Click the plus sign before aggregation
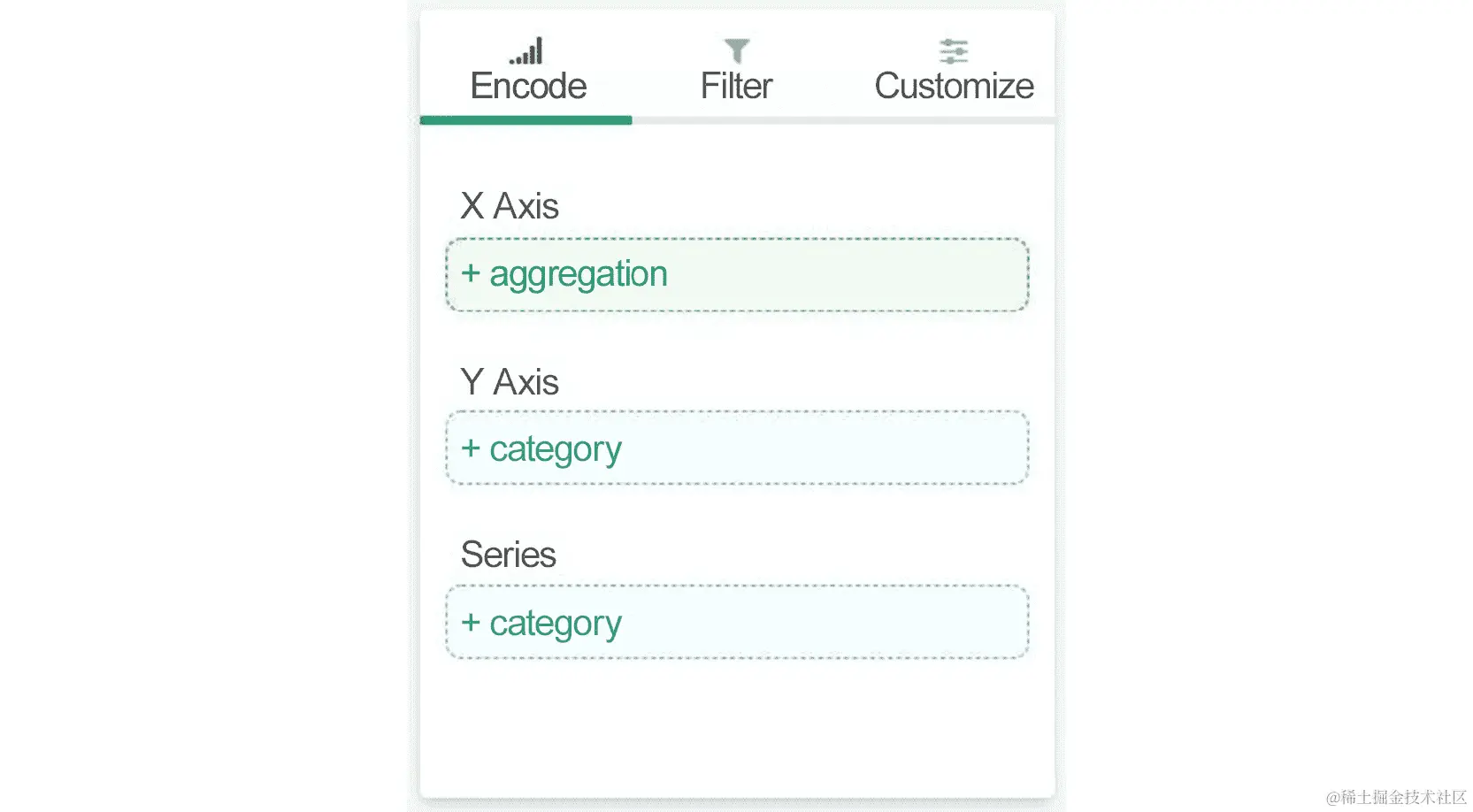Image resolution: width=1473 pixels, height=812 pixels. [471, 274]
